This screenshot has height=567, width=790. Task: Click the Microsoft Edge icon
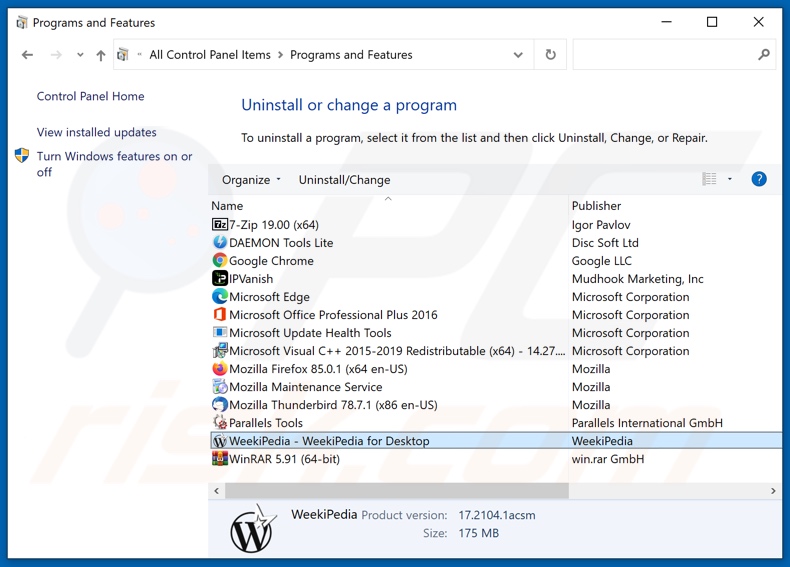point(220,296)
